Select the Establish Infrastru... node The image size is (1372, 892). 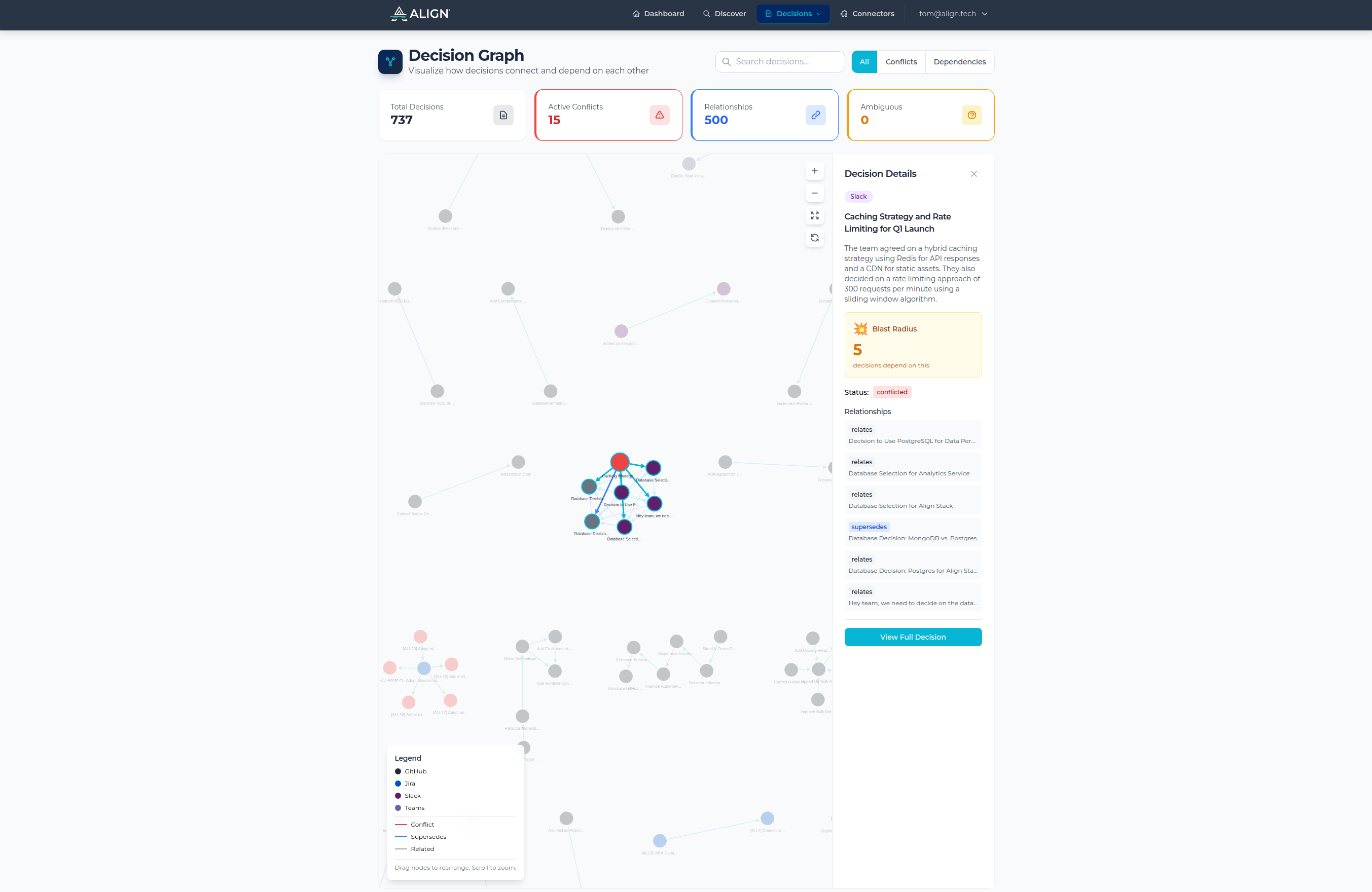(551, 391)
